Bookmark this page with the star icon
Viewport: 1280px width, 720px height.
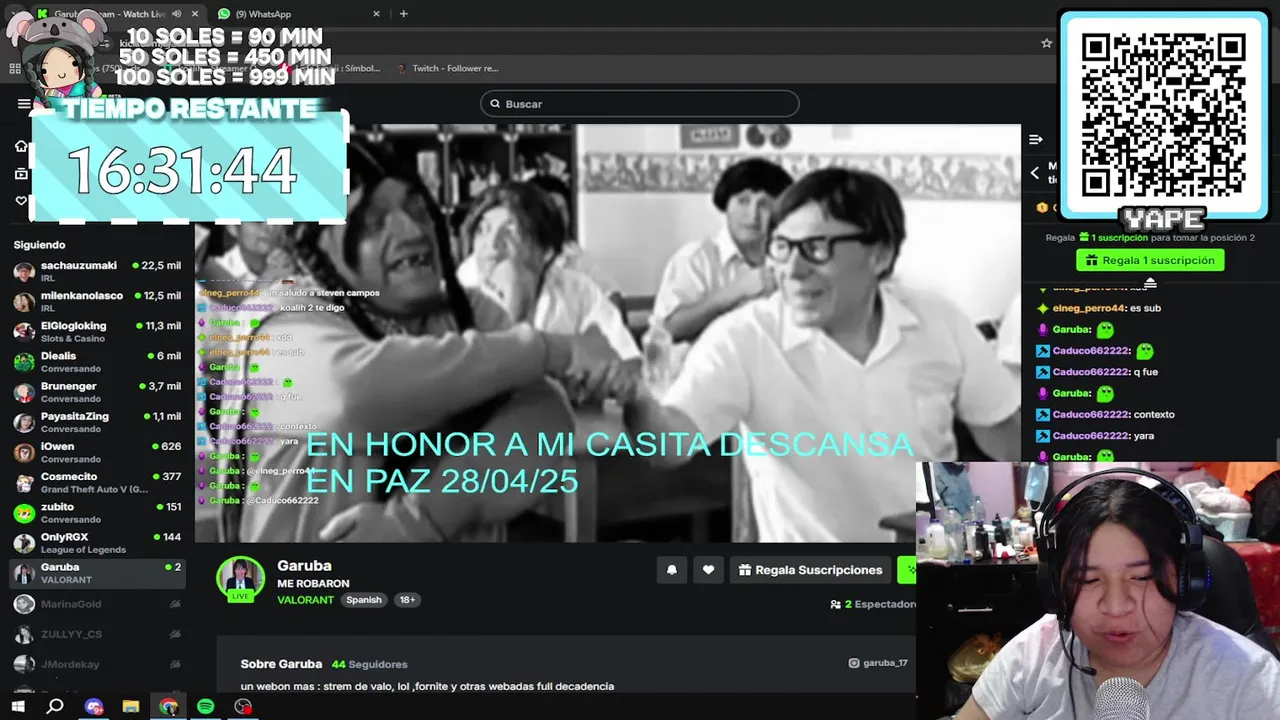coord(1046,43)
